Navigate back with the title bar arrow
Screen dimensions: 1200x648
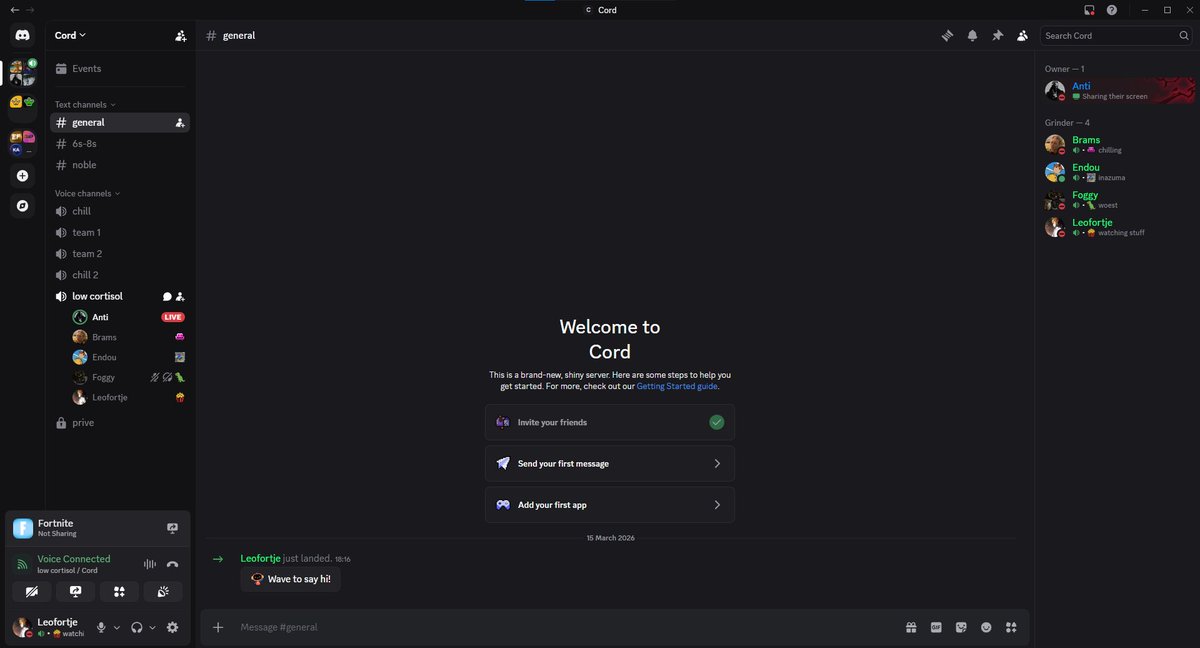[14, 10]
